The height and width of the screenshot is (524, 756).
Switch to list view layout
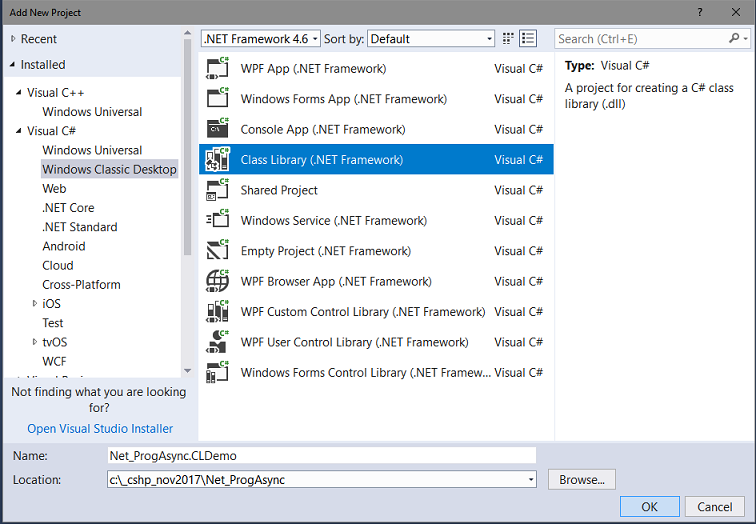click(x=528, y=39)
